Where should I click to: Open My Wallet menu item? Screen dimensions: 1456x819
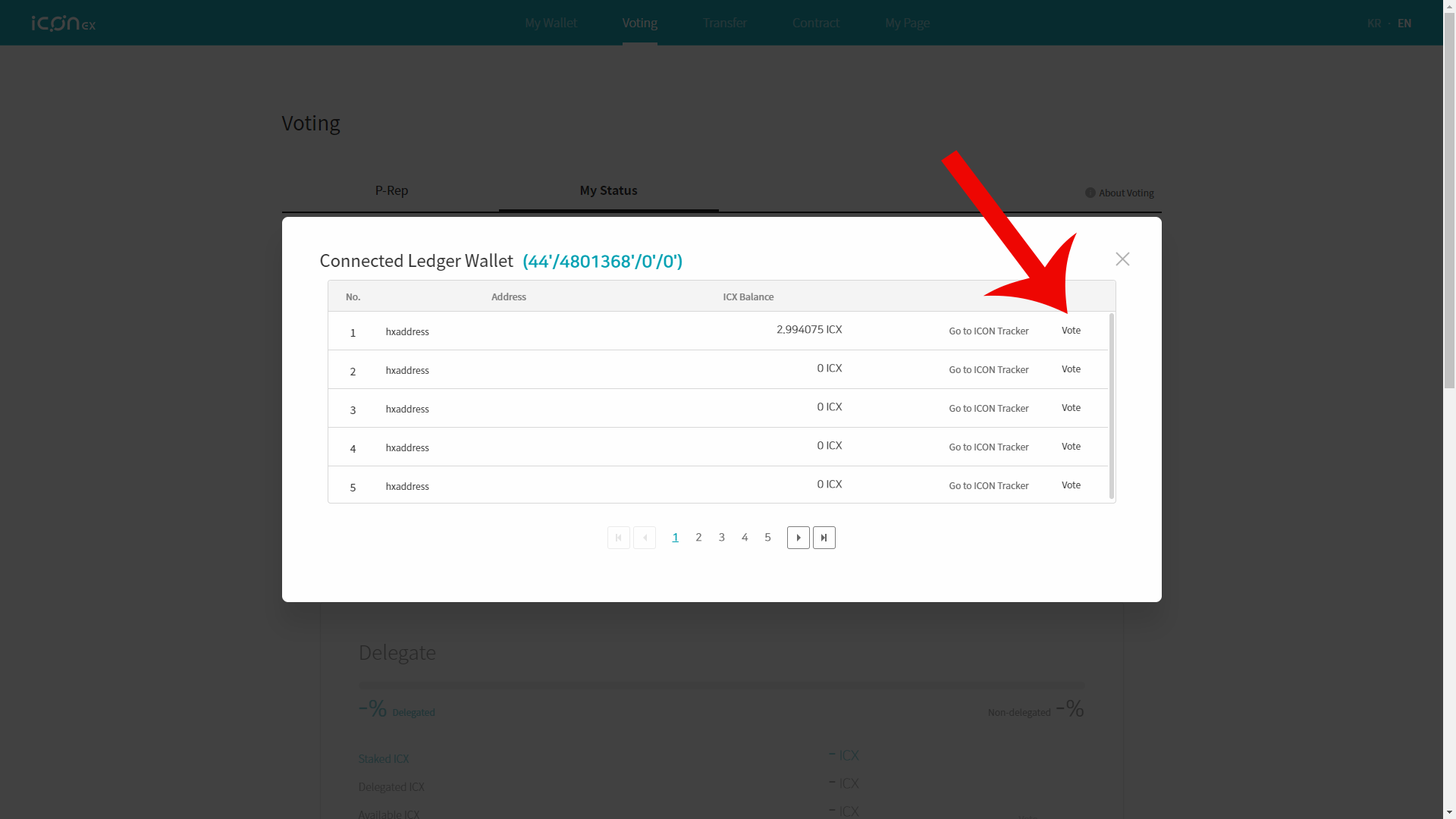[x=551, y=23]
